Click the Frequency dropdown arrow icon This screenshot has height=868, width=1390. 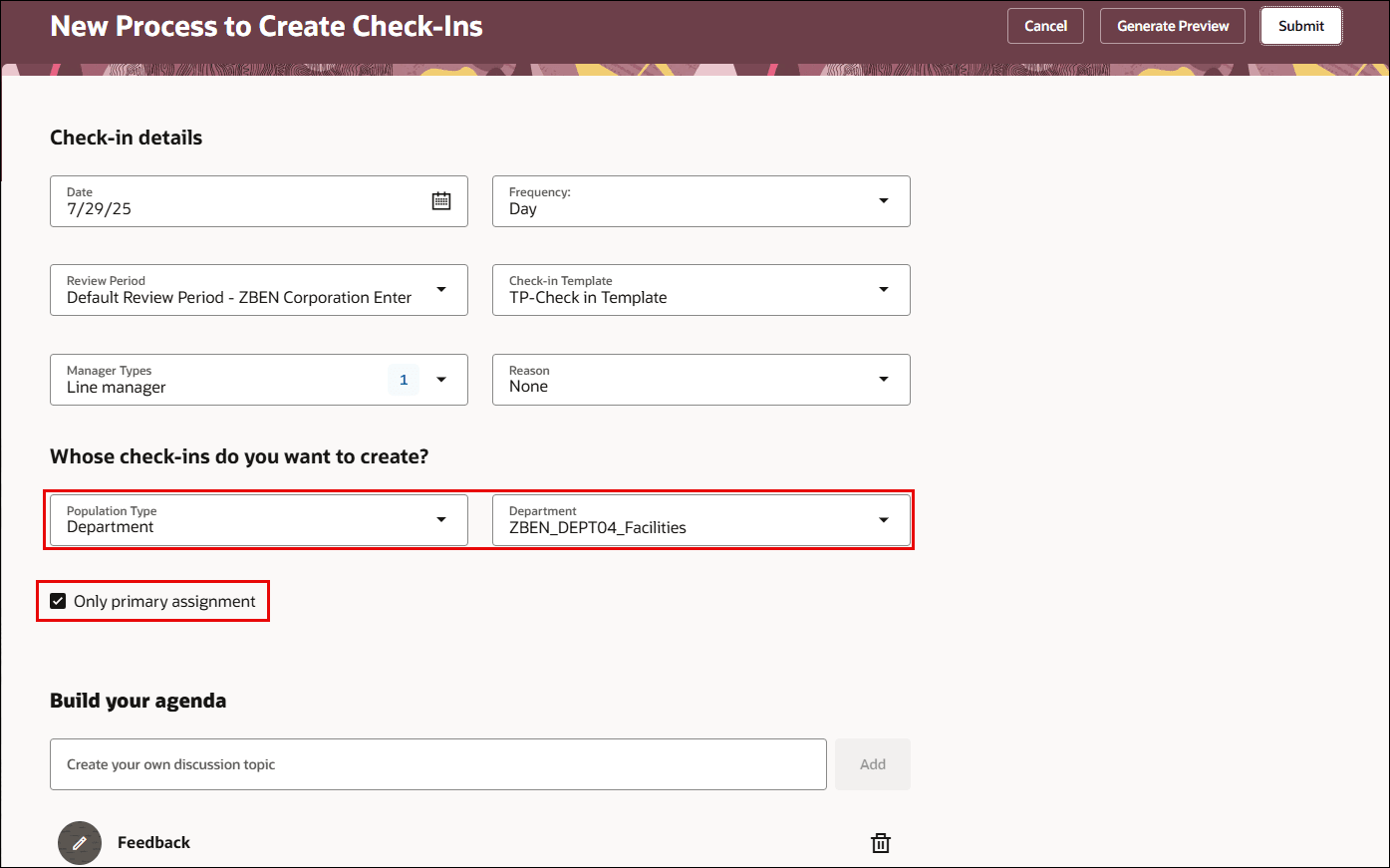tap(883, 200)
